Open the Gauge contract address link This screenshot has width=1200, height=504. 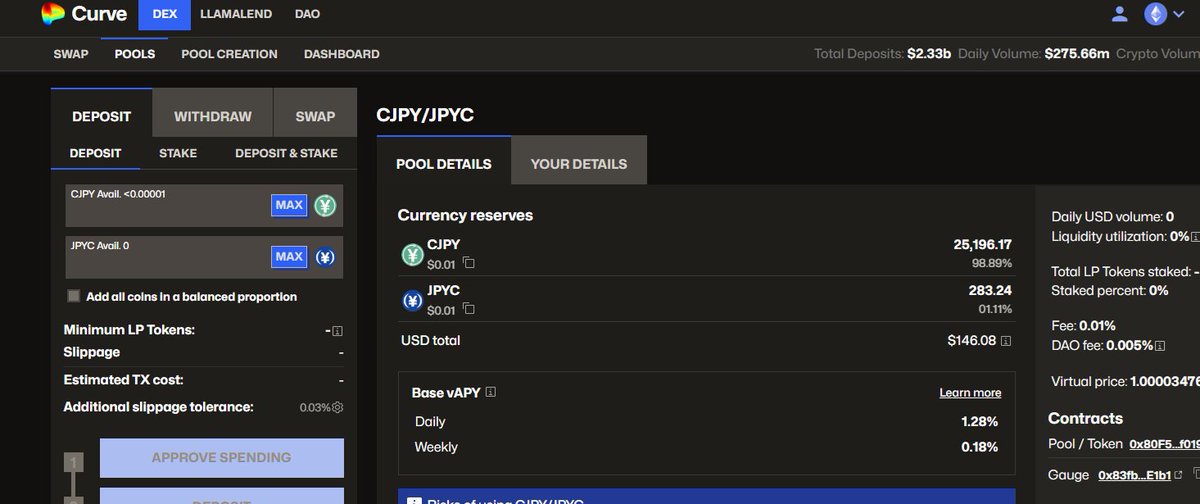click(1135, 475)
